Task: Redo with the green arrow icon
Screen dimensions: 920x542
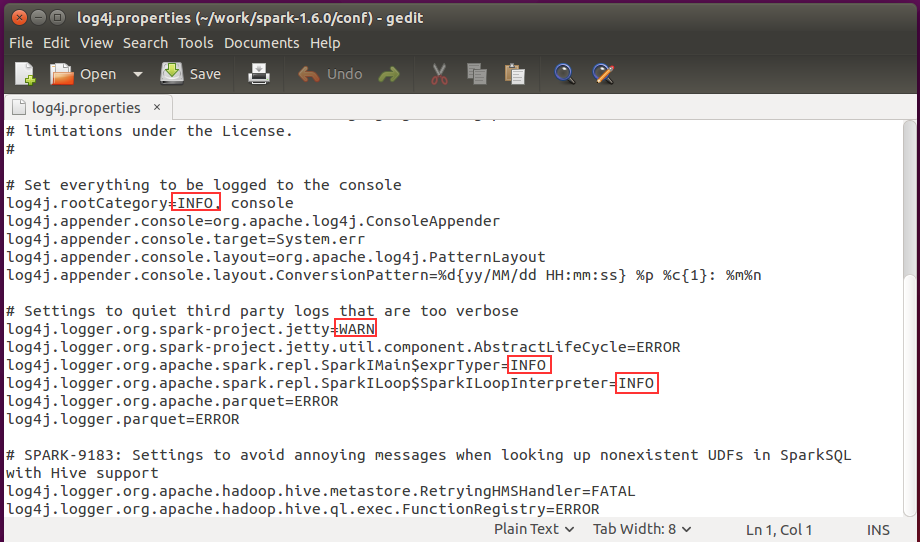Action: click(x=389, y=74)
